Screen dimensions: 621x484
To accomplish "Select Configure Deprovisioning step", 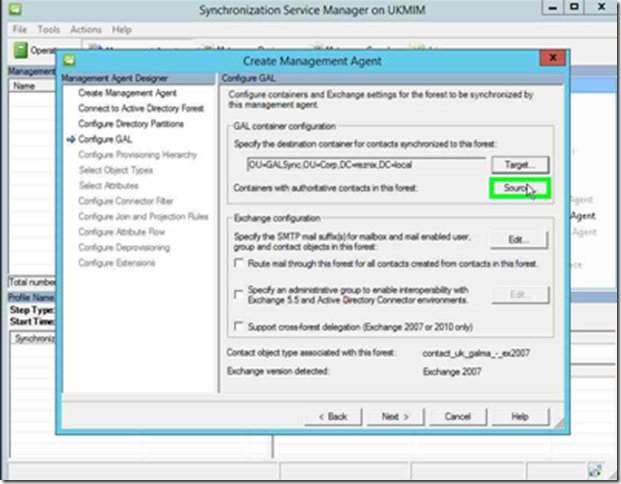I will (x=124, y=248).
